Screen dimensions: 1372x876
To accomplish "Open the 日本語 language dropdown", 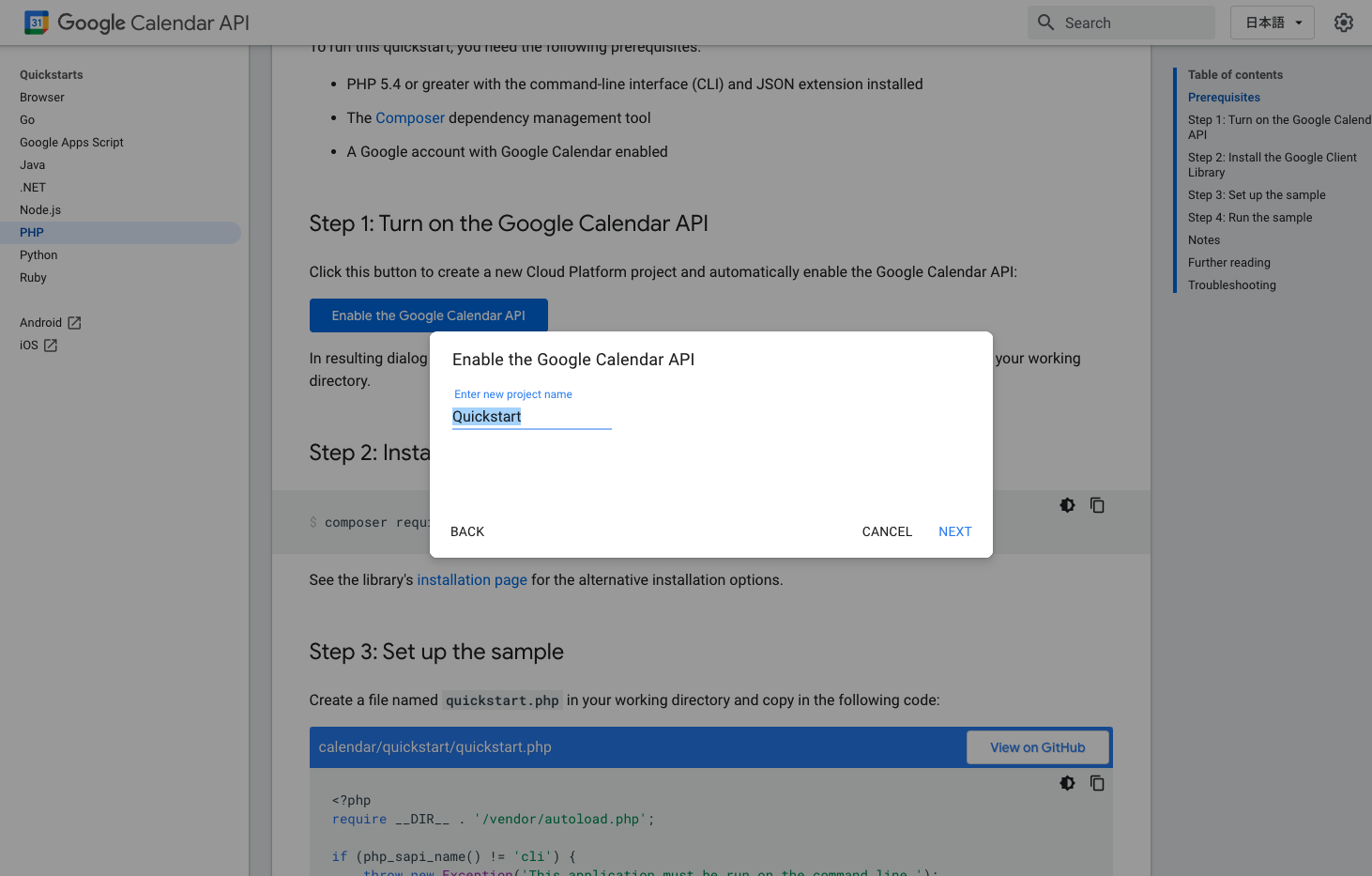I will tap(1272, 23).
